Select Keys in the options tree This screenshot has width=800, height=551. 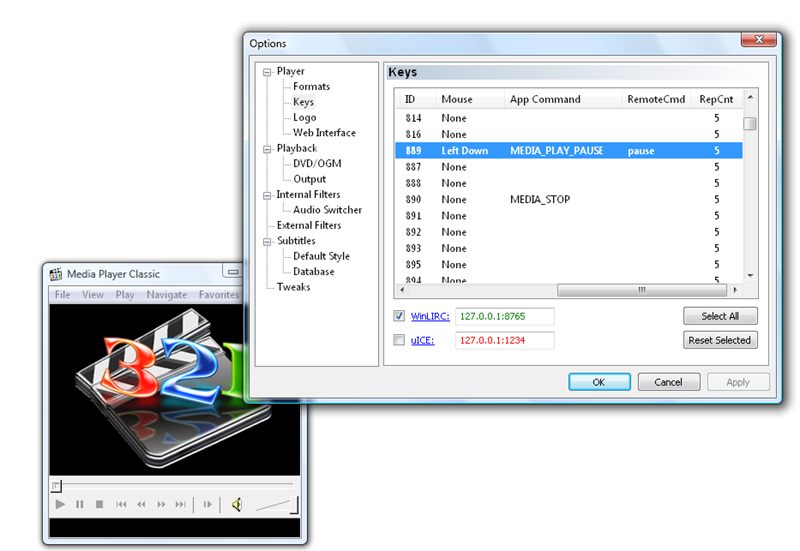point(303,102)
